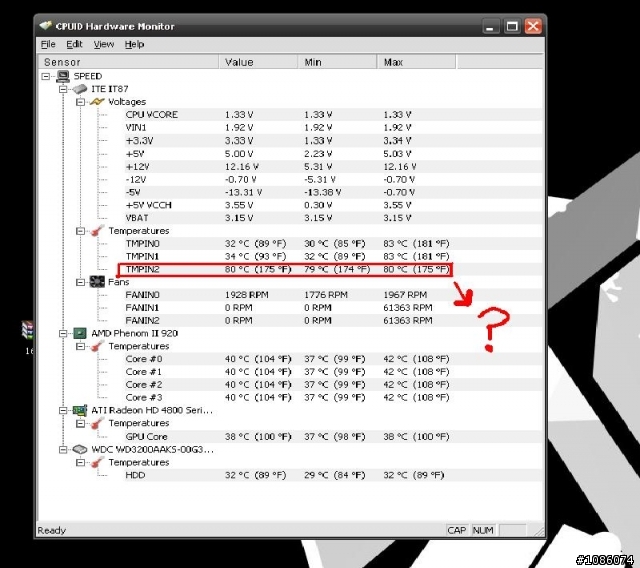Maximize the Hardware Monitor window
Screen dimensions: 640x568
tap(512, 27)
